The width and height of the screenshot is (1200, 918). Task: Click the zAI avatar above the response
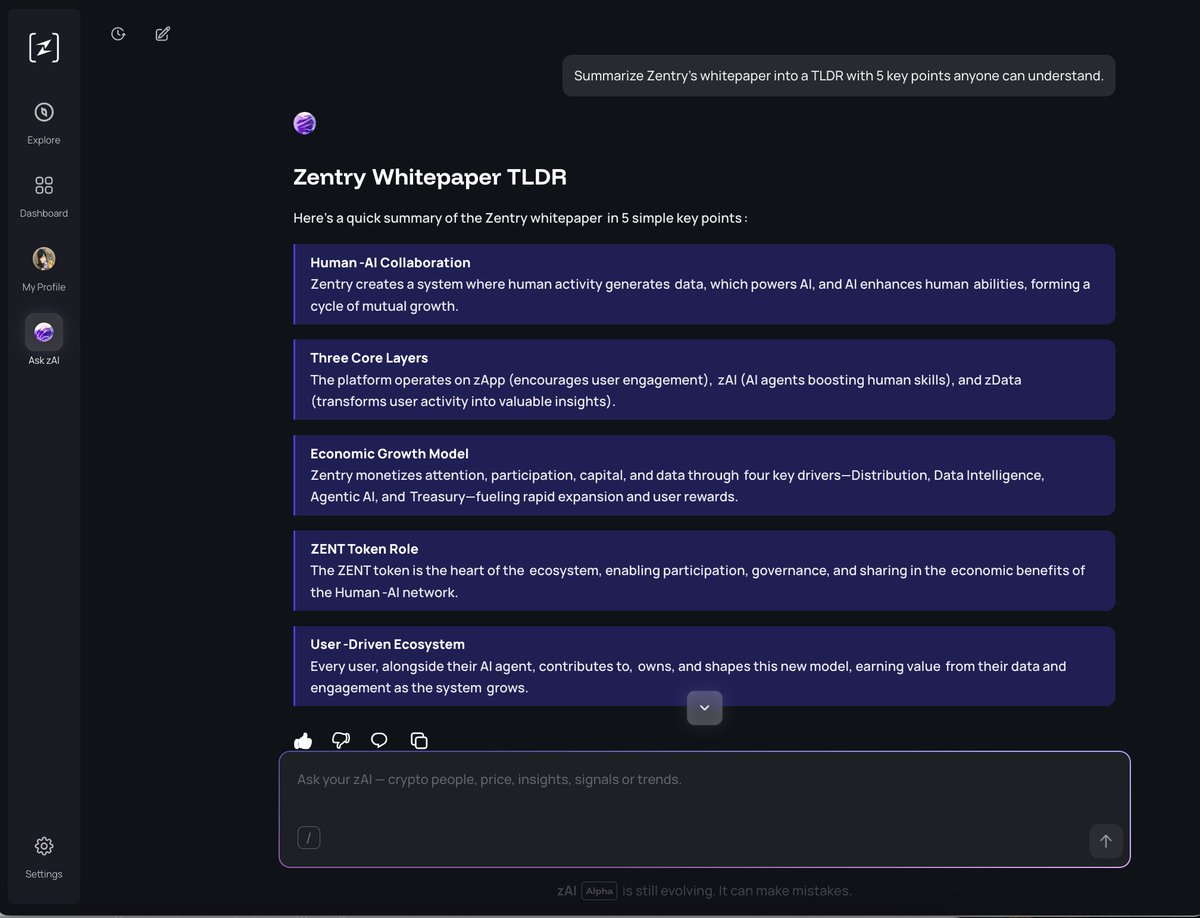(305, 123)
